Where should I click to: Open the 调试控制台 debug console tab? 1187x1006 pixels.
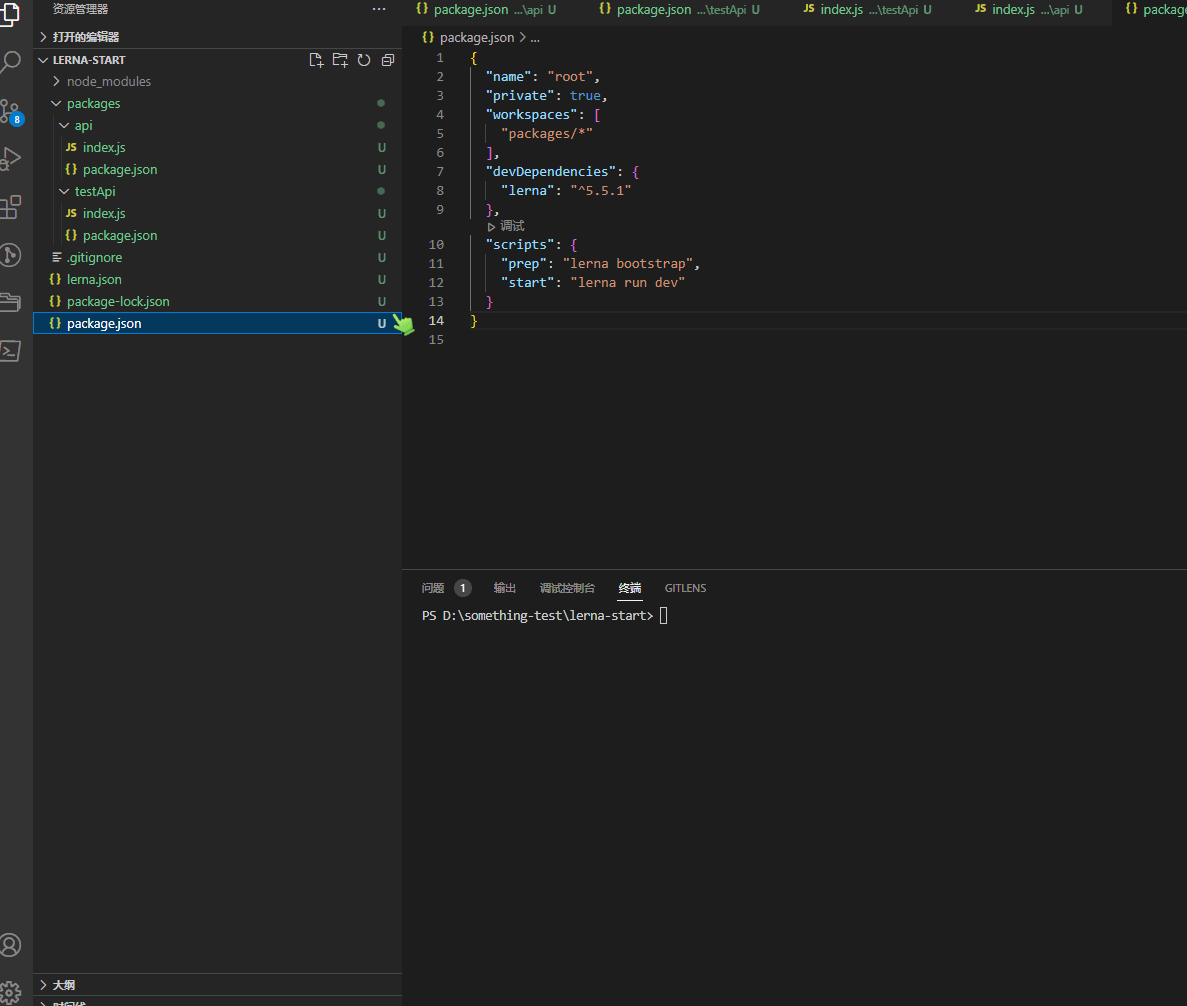coord(567,588)
